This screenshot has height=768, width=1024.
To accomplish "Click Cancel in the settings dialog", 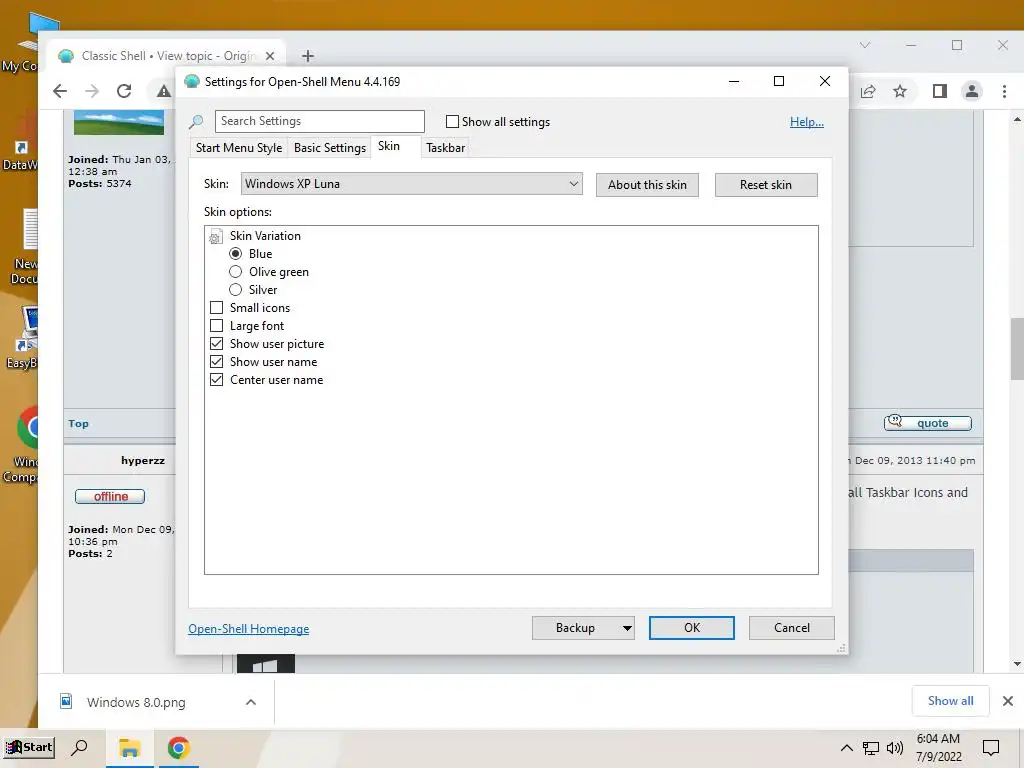I will [x=792, y=628].
